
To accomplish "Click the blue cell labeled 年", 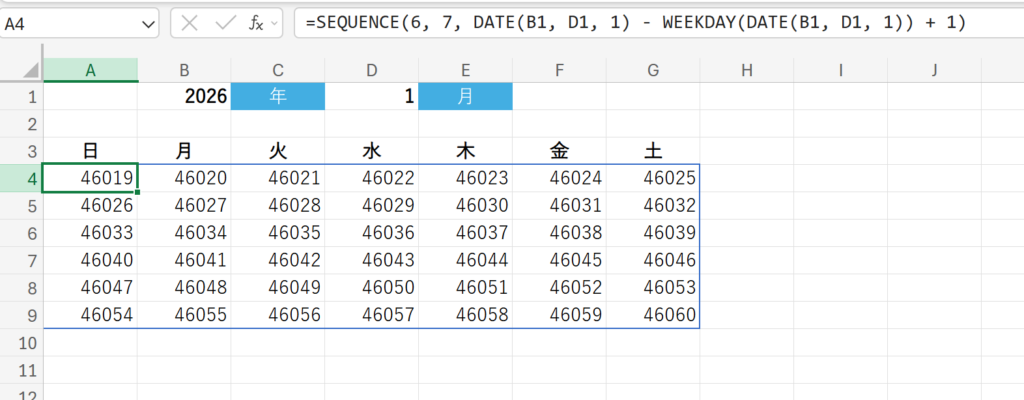I will point(278,97).
